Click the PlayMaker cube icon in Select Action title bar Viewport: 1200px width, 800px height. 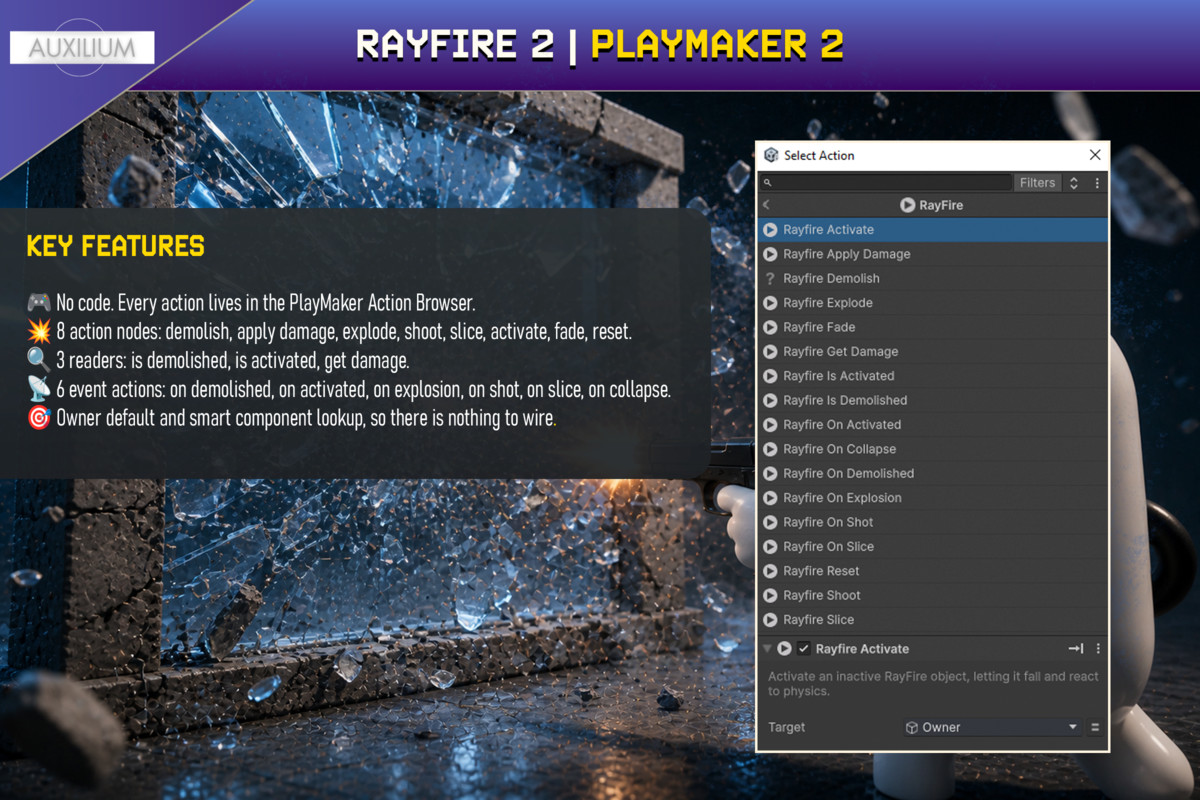pyautogui.click(x=771, y=155)
